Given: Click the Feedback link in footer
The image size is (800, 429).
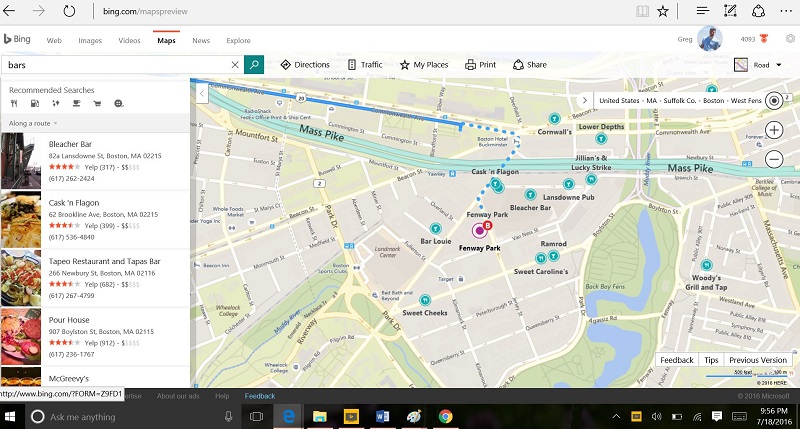Looking at the screenshot, I should [x=260, y=396].
